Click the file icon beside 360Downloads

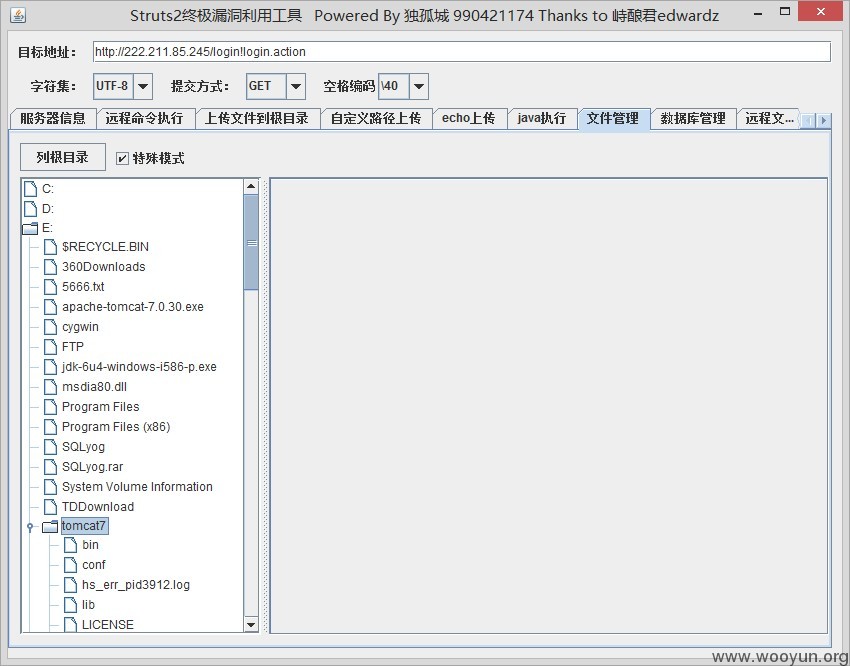click(x=50, y=267)
